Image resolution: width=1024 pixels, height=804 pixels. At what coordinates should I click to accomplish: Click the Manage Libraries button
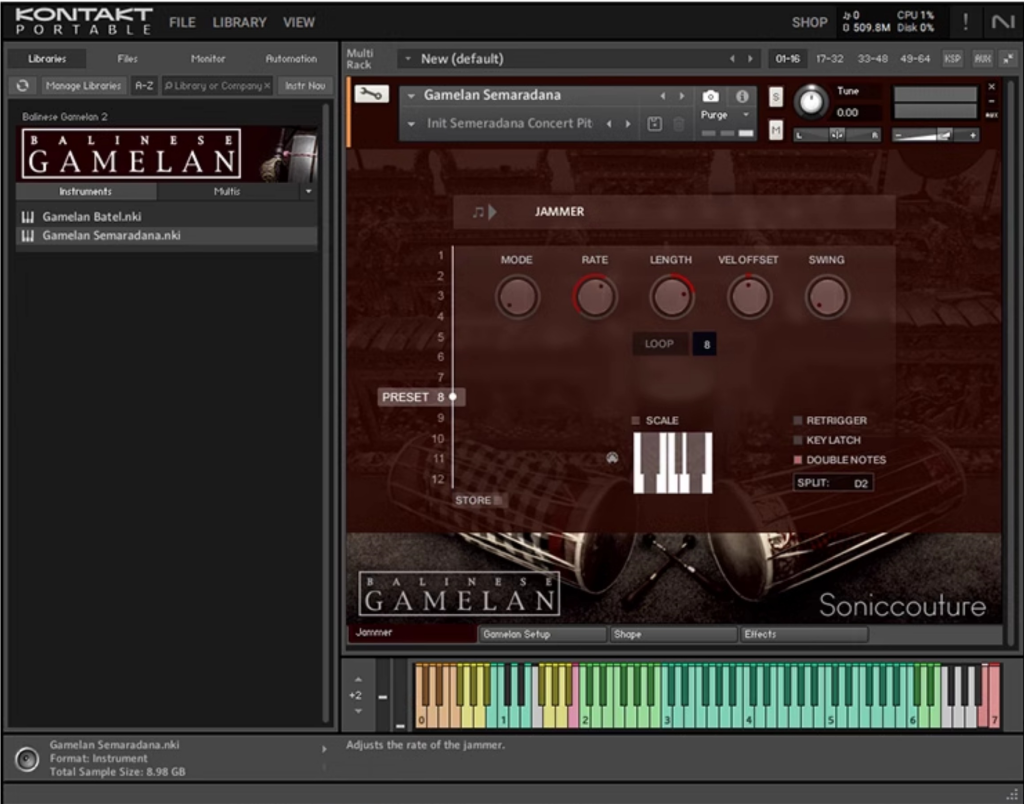pyautogui.click(x=83, y=86)
